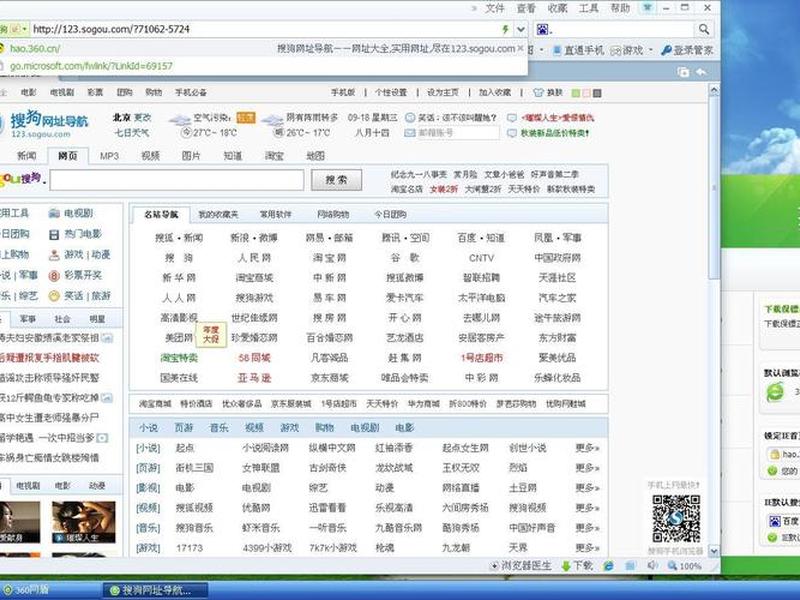Click 设为主页 link
800x600 pixels.
tap(442, 92)
